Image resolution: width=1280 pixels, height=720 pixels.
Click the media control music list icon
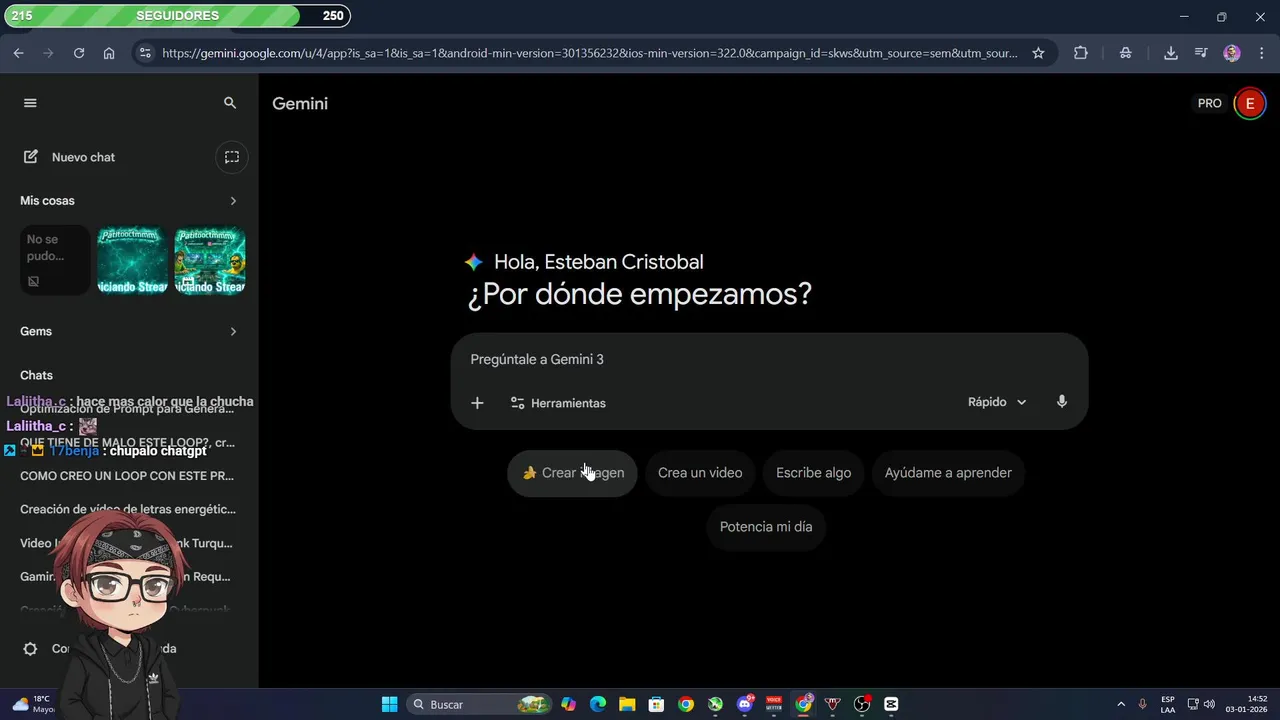pos(1202,53)
